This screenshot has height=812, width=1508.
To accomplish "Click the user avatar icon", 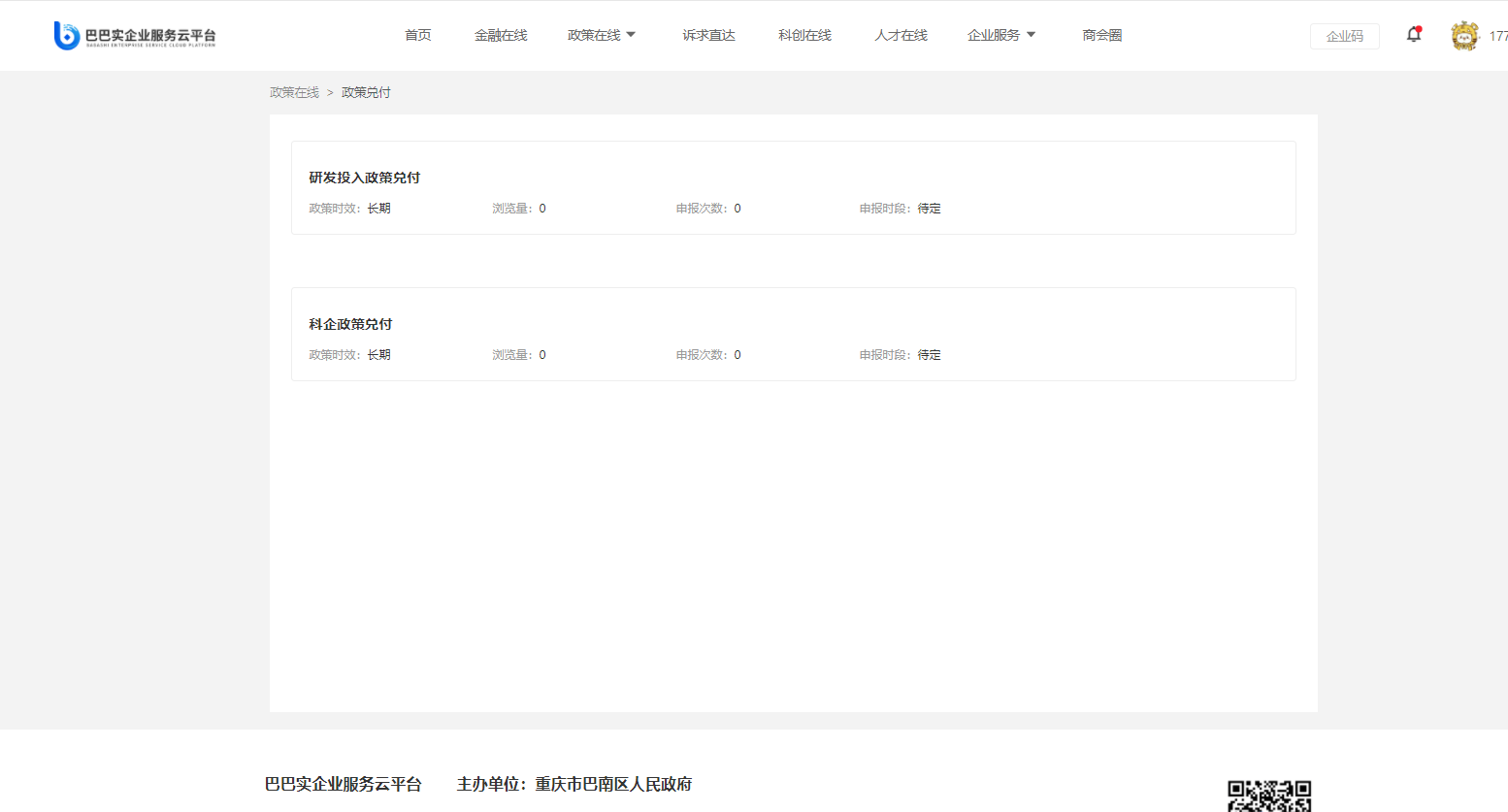I will tap(1463, 36).
